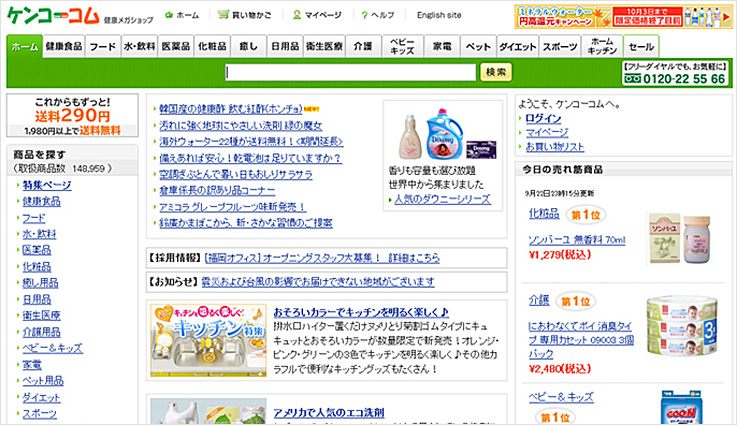Viewport: 737px width, 425px height.
Task: Open sidebar ダイエット category
Action: pyautogui.click(x=41, y=398)
